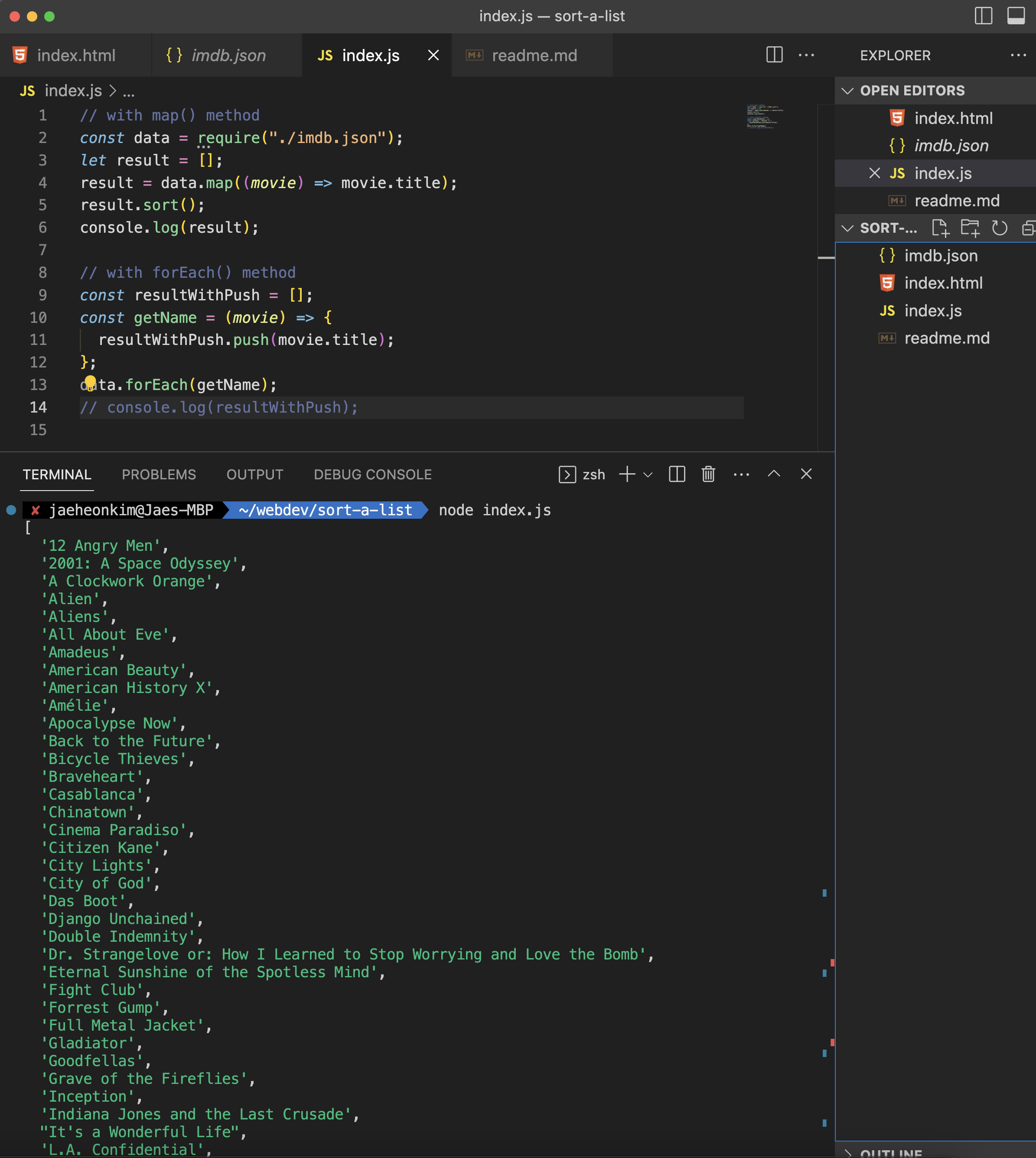Click the index.js breadcrumb
The height and width of the screenshot is (1158, 1036).
[73, 91]
